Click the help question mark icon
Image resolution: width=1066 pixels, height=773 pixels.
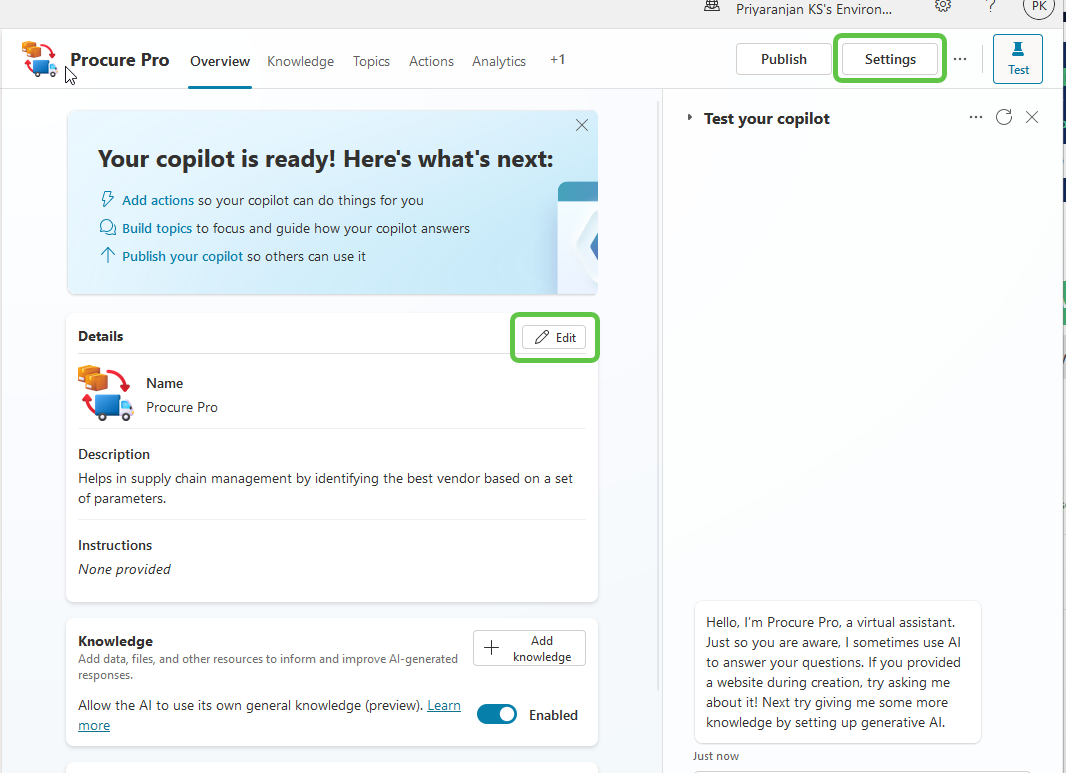(x=990, y=8)
